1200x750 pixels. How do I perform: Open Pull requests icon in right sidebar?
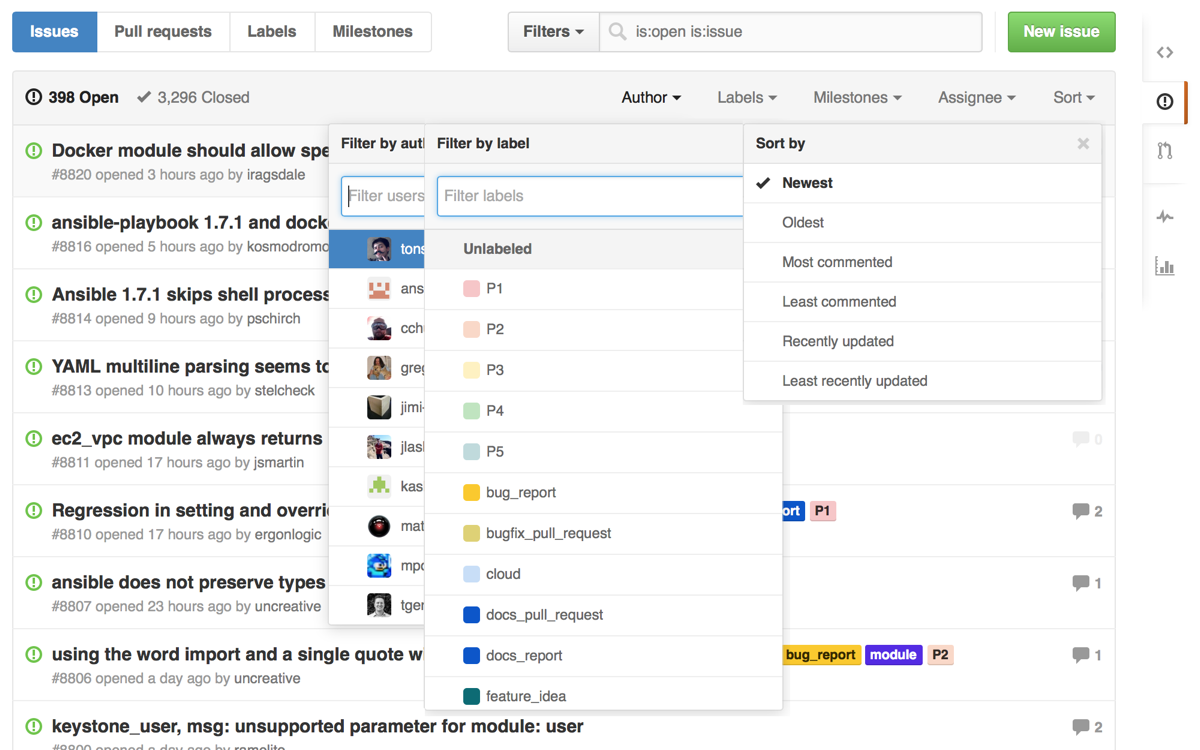(x=1165, y=151)
